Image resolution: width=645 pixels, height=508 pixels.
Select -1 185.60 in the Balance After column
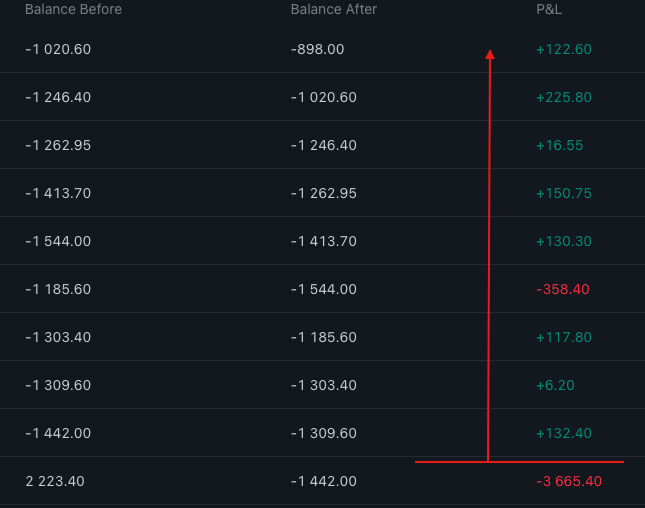point(323,337)
